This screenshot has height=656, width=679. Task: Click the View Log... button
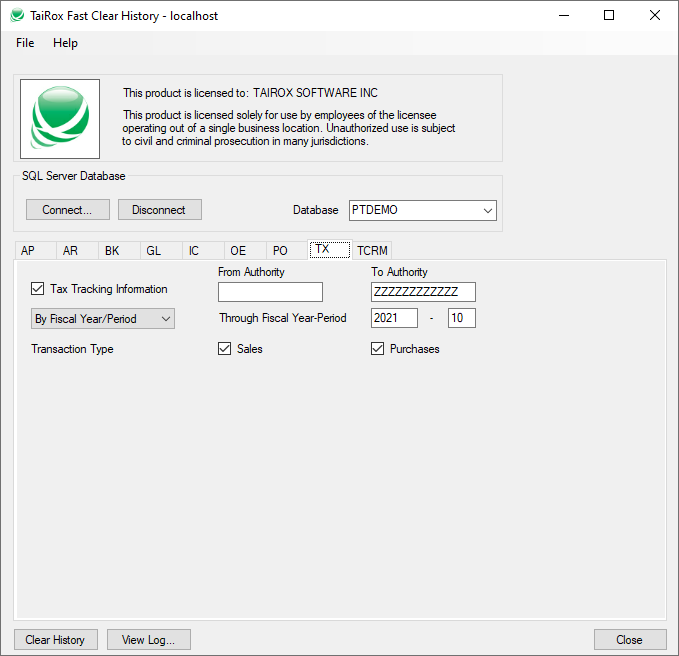[149, 640]
